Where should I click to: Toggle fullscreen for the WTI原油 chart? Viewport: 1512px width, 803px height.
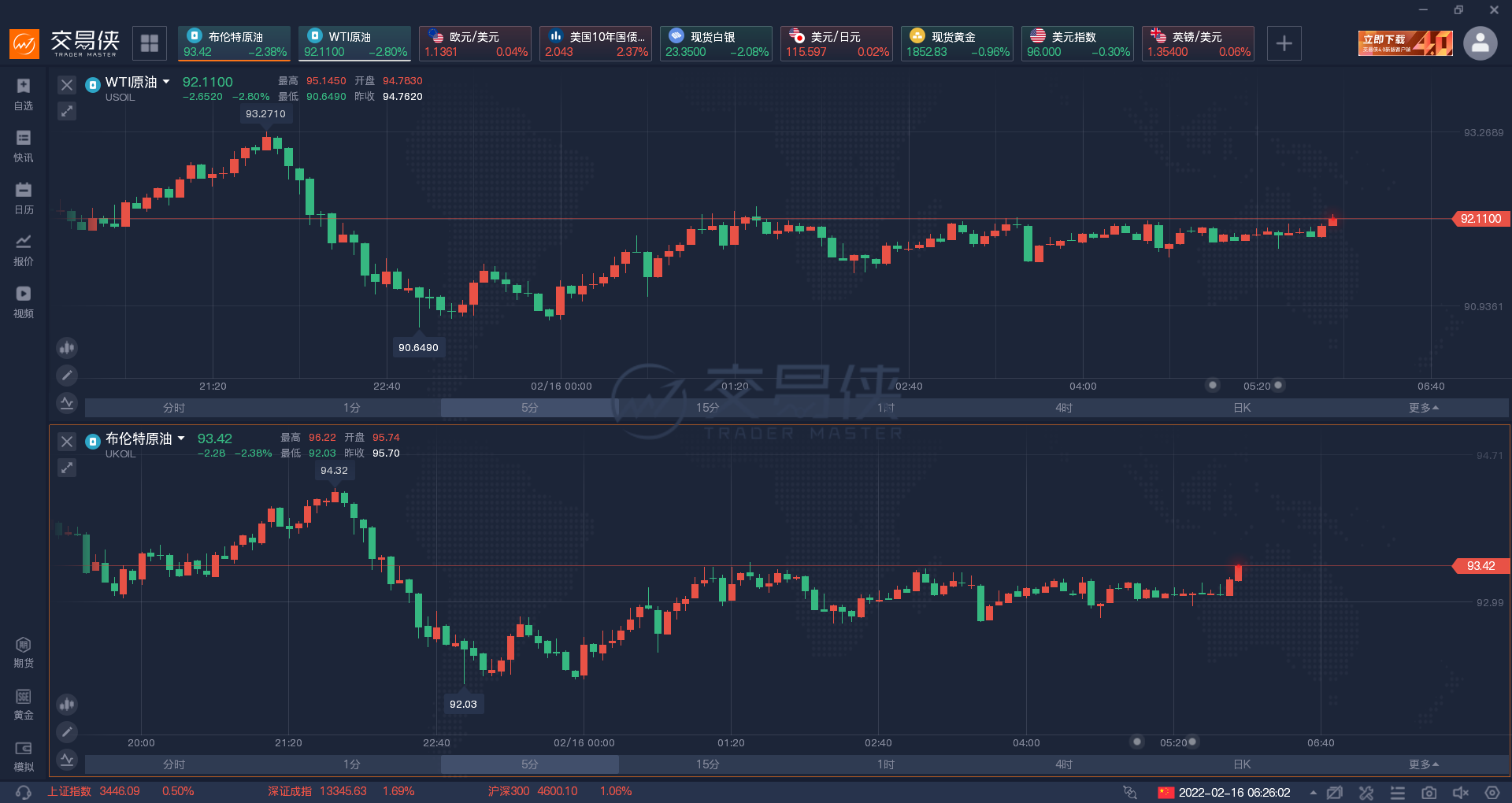click(x=67, y=111)
